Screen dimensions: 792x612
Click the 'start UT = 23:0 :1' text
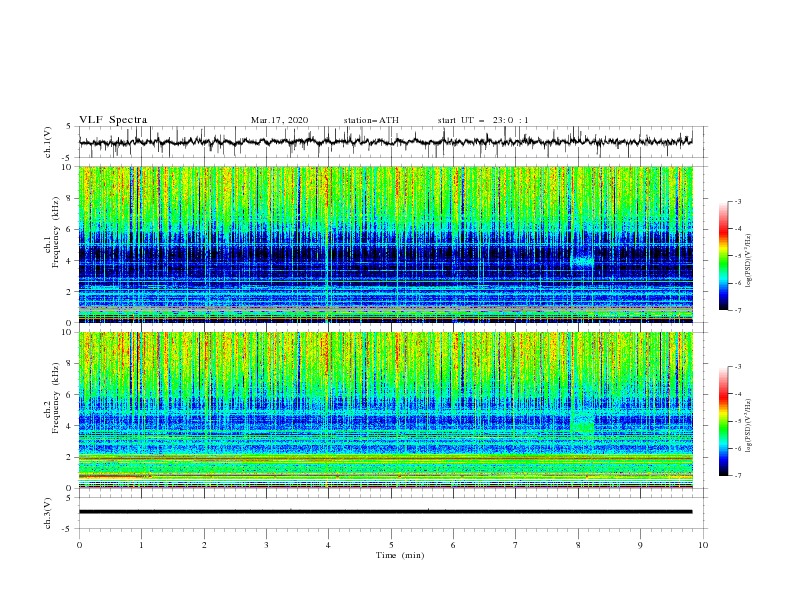(483, 120)
